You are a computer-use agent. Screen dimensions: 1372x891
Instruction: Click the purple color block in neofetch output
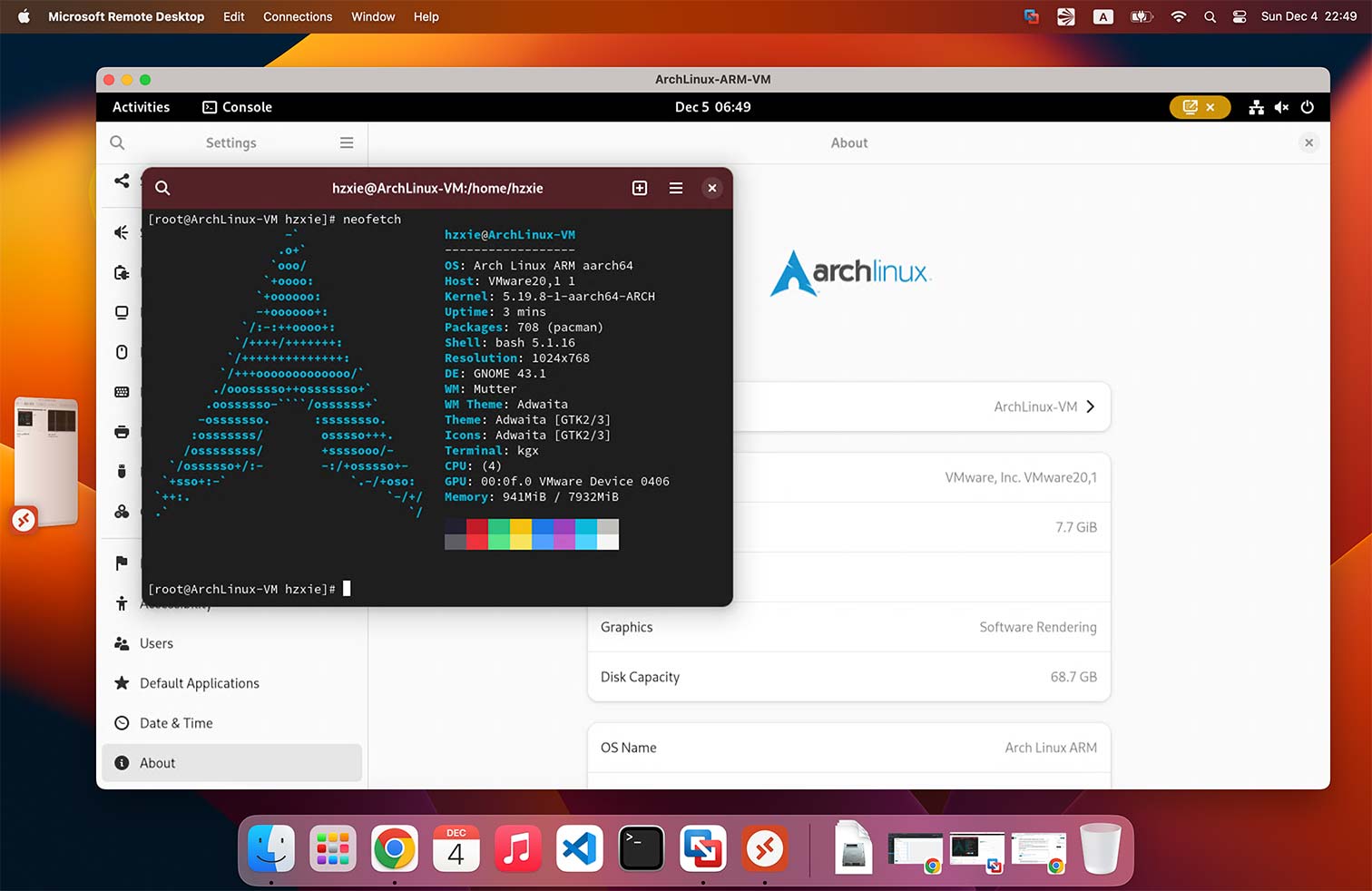[x=564, y=534]
